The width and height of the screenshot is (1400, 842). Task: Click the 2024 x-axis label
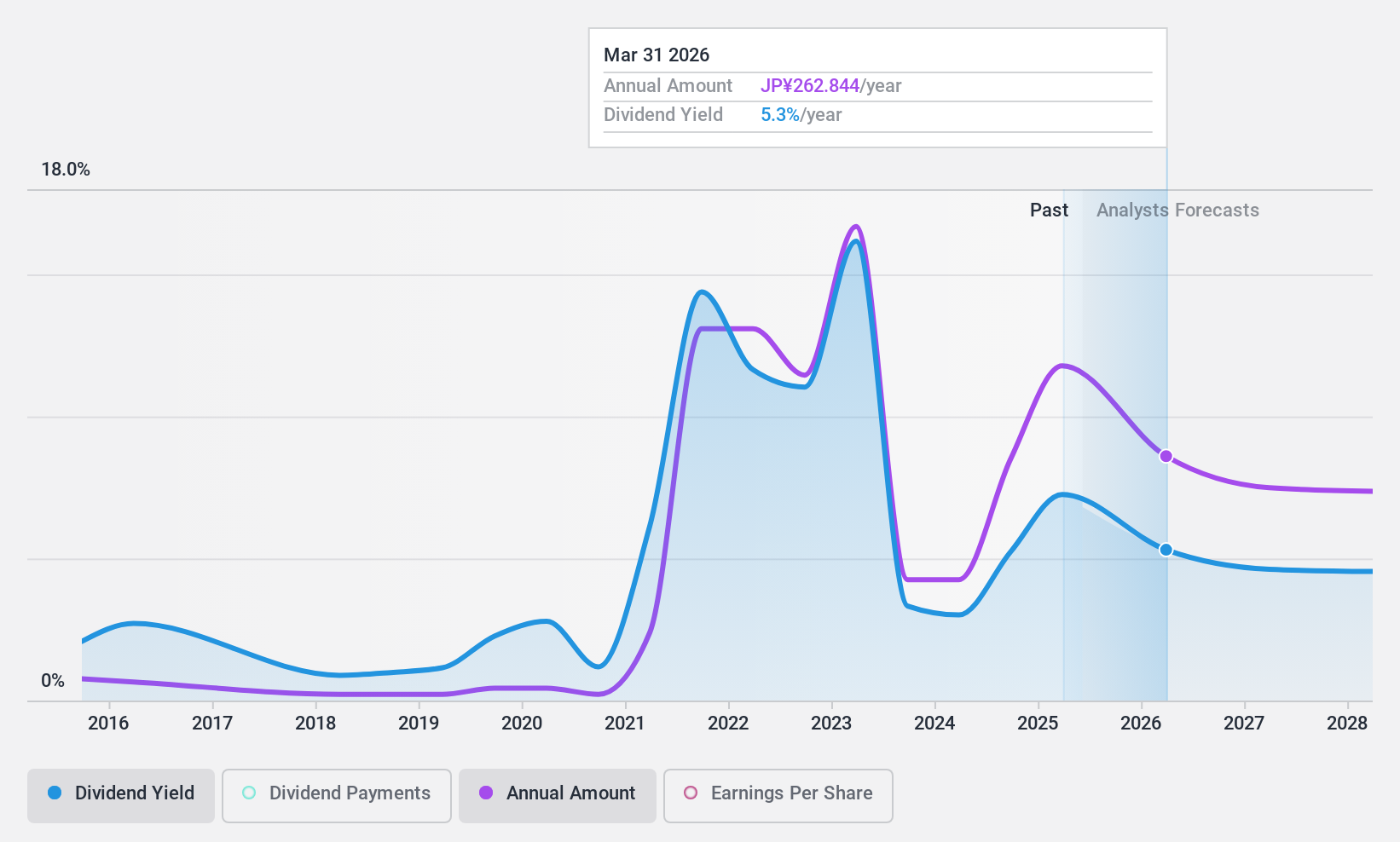934,724
